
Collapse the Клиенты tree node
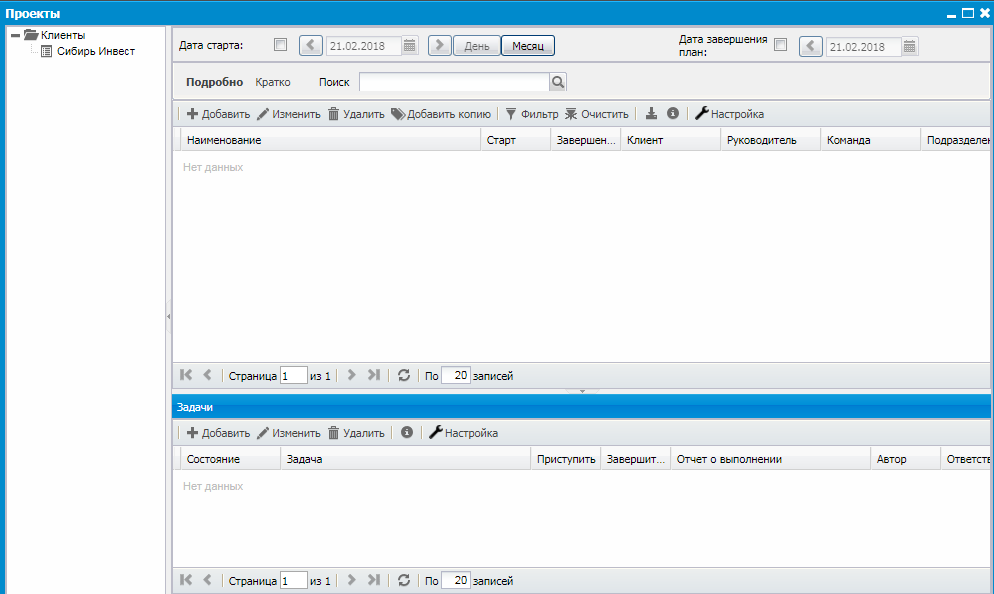pos(15,36)
